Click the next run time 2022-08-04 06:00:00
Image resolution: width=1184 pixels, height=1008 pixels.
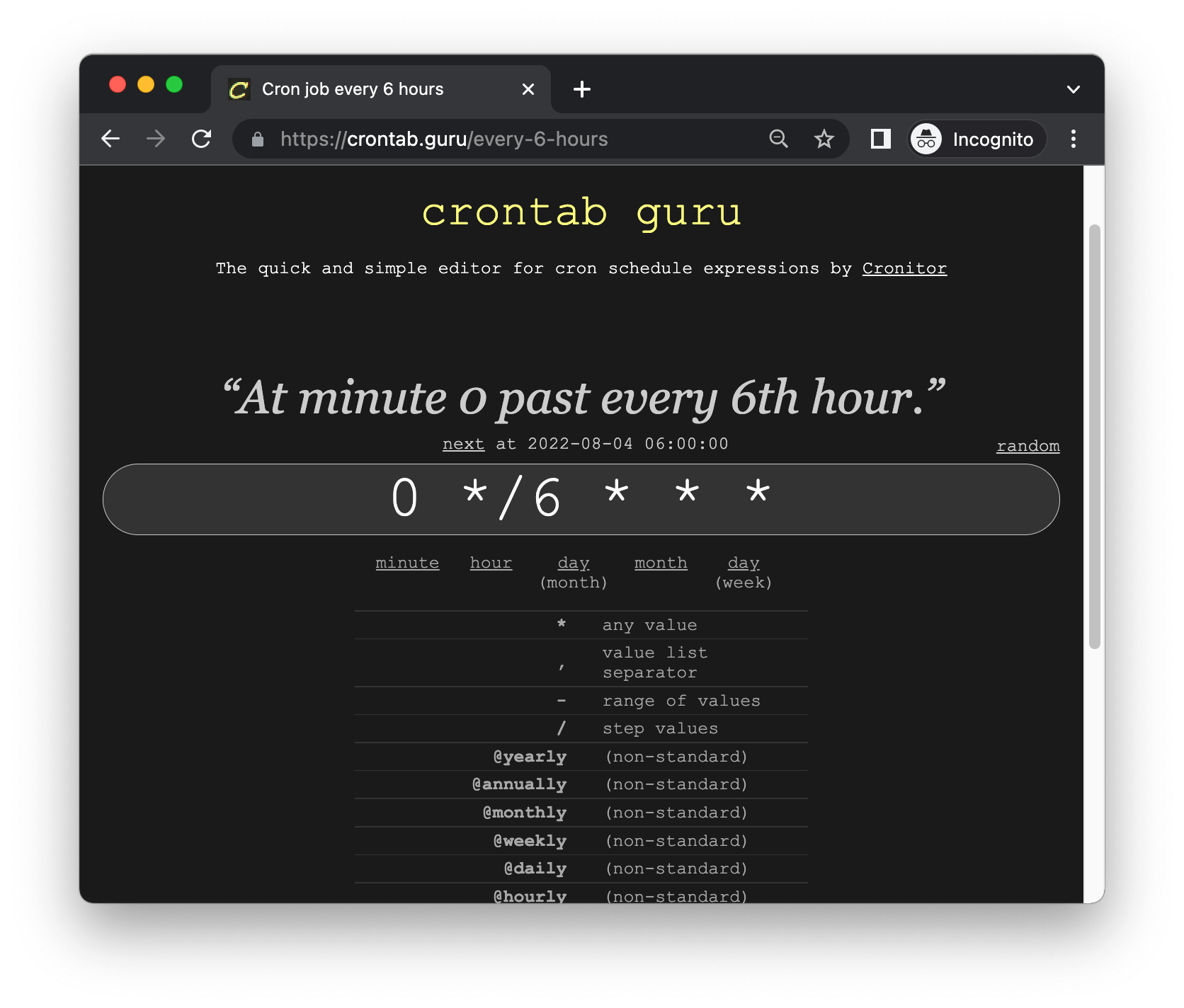click(x=628, y=444)
